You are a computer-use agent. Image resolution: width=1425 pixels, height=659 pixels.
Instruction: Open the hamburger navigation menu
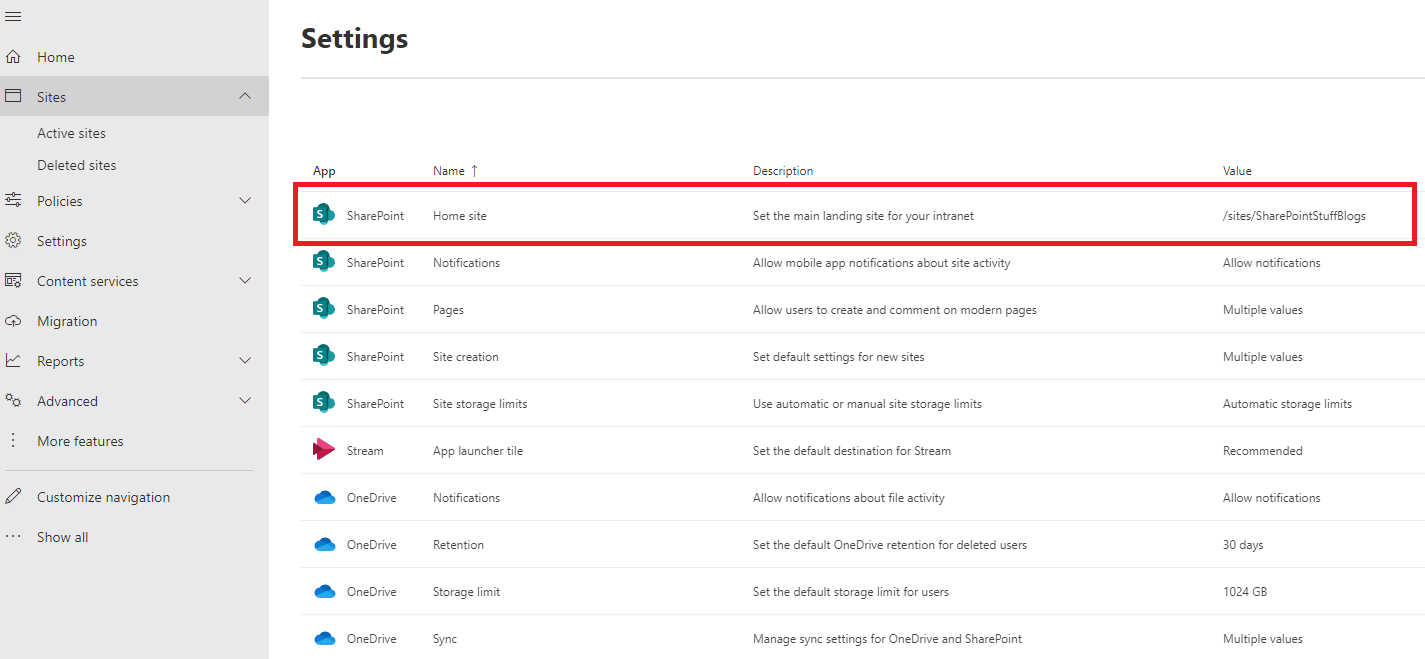pos(13,16)
